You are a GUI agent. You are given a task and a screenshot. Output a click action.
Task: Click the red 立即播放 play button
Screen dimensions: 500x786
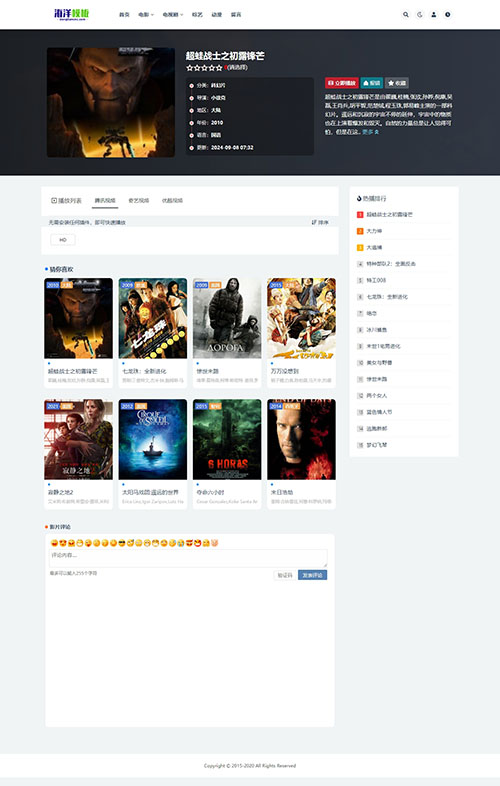(x=342, y=83)
